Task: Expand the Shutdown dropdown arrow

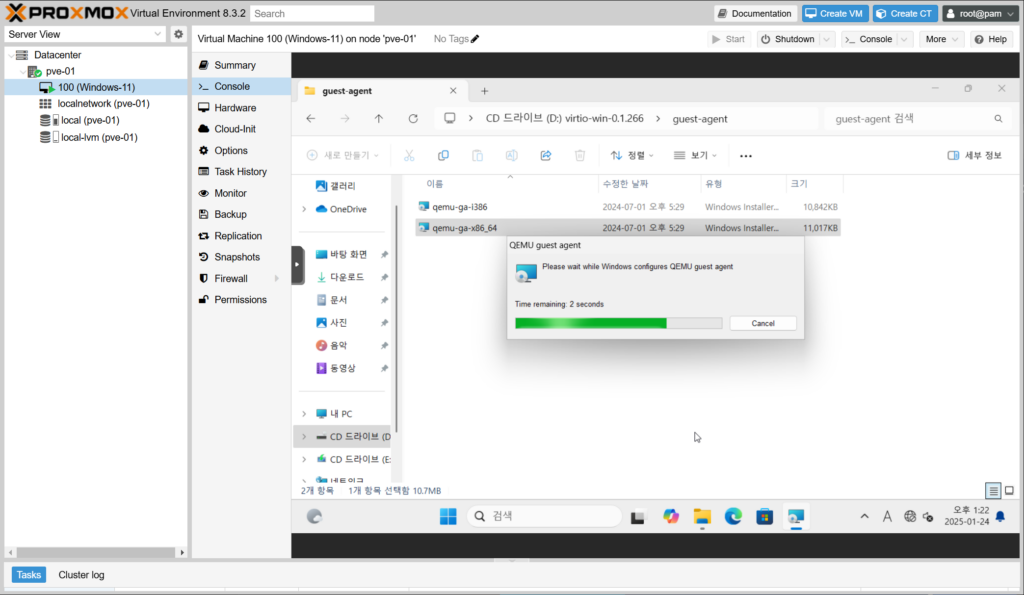Action: (829, 39)
